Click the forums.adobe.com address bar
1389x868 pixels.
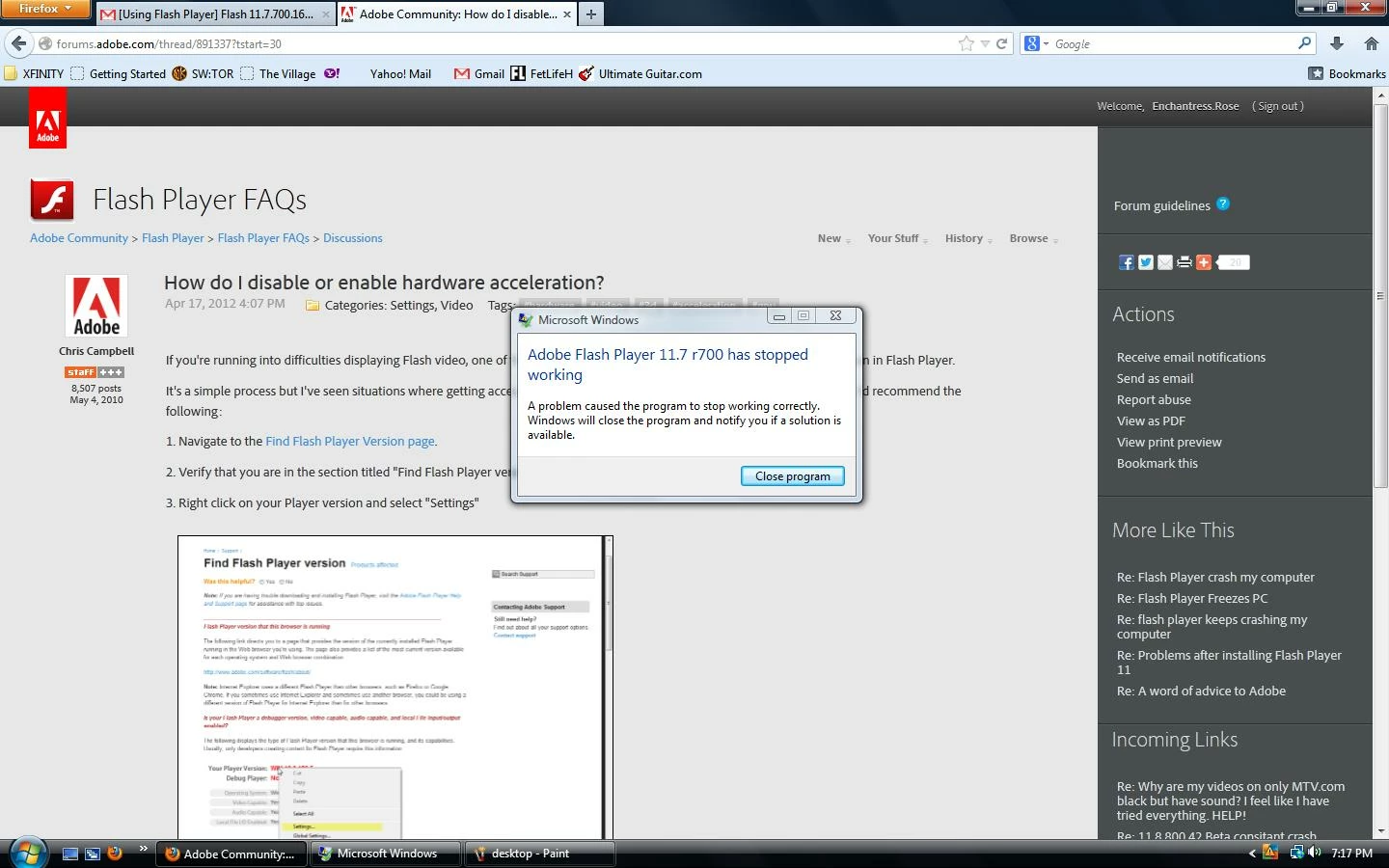502,43
